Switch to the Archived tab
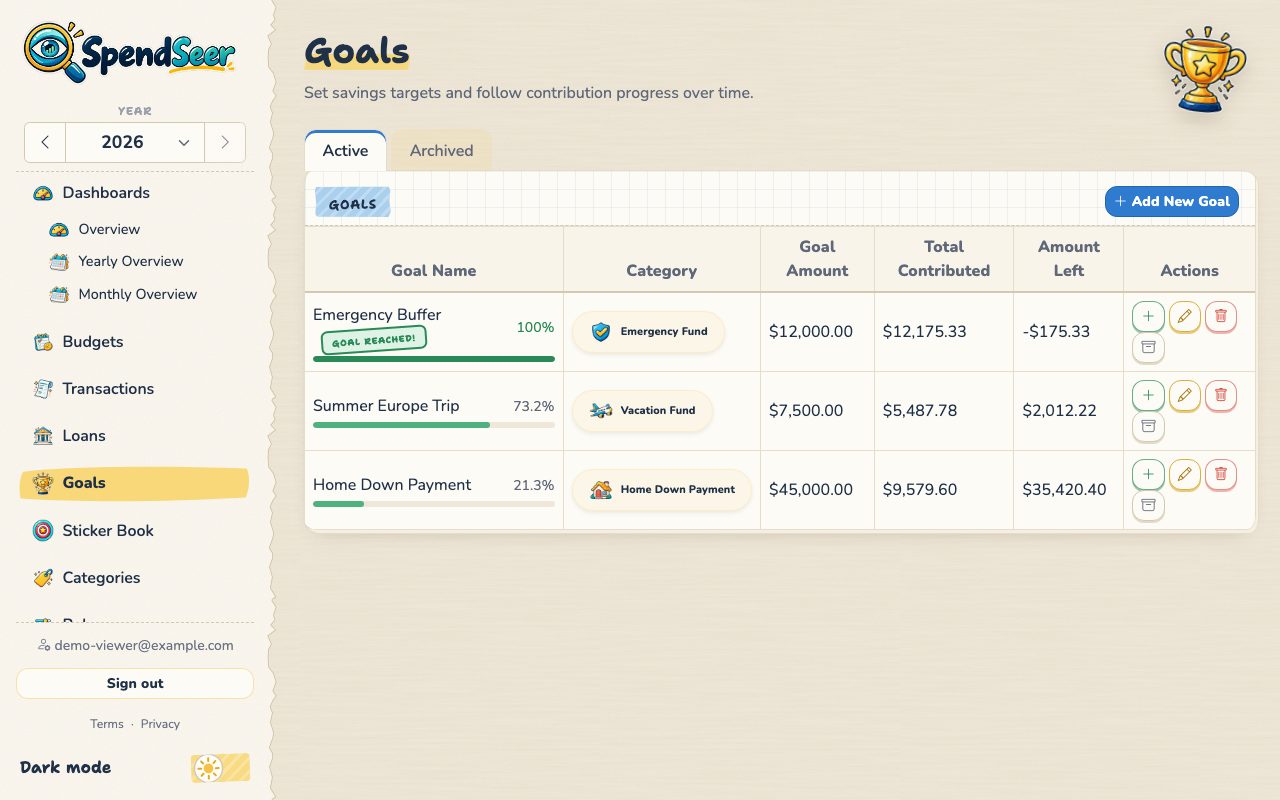Viewport: 1280px width, 800px height. pyautogui.click(x=441, y=151)
